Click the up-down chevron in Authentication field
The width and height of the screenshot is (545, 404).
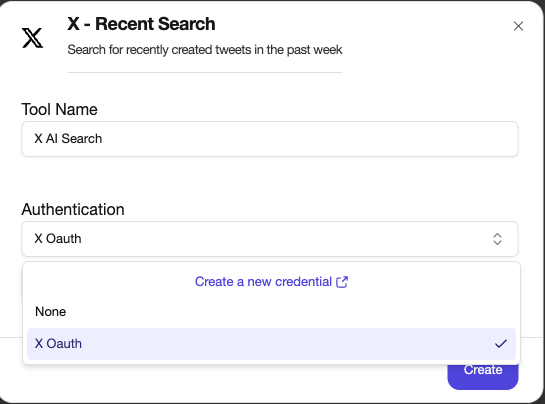pos(497,239)
